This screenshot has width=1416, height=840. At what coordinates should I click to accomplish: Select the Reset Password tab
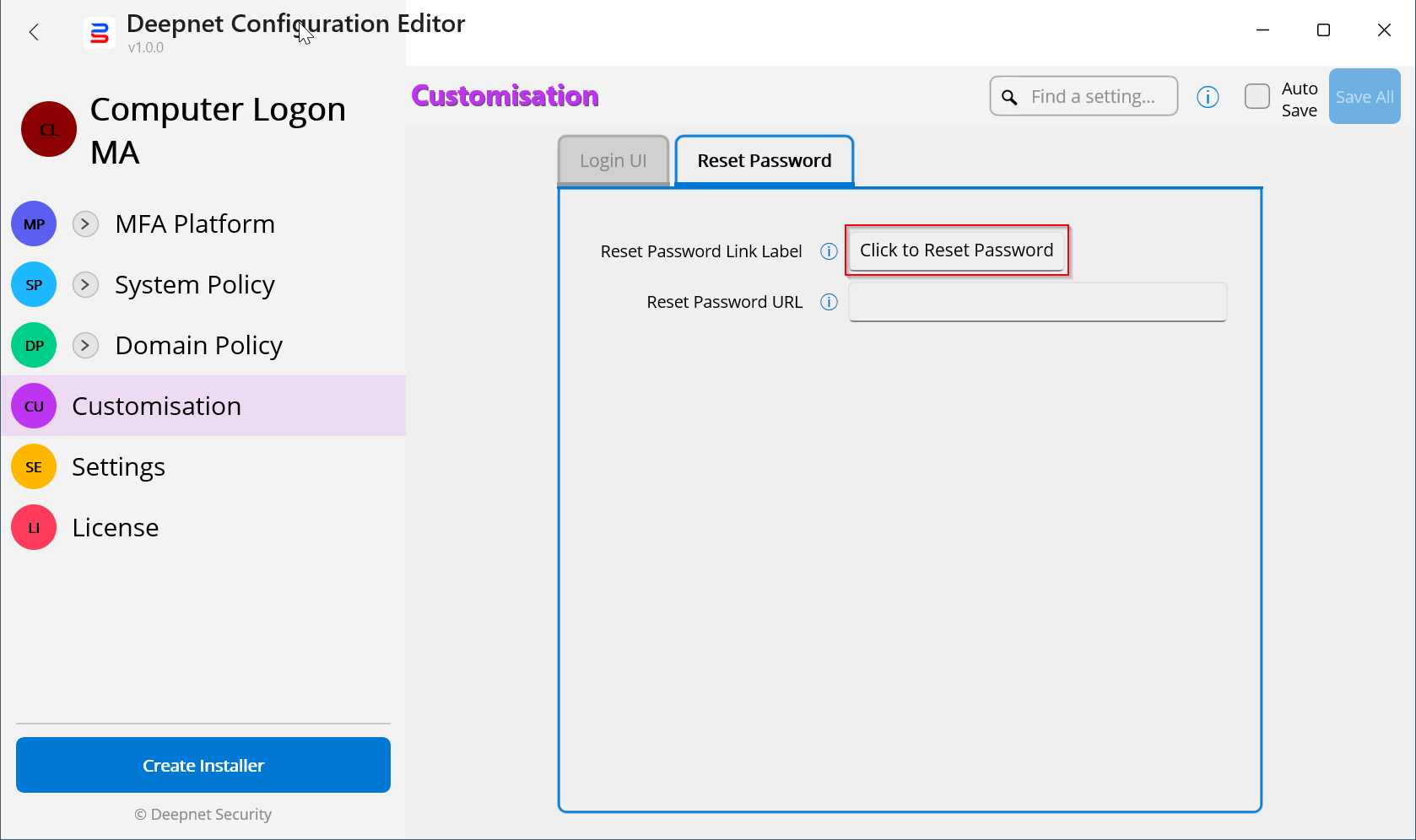tap(764, 160)
